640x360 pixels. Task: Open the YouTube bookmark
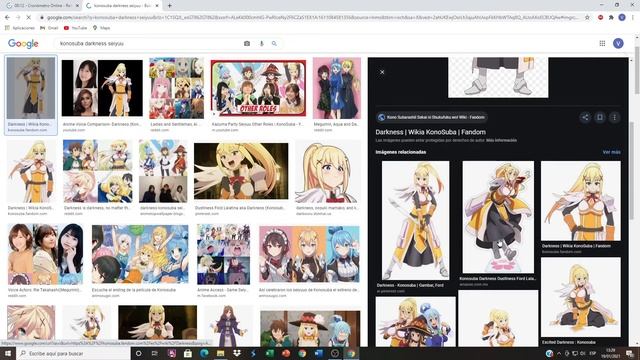point(76,28)
